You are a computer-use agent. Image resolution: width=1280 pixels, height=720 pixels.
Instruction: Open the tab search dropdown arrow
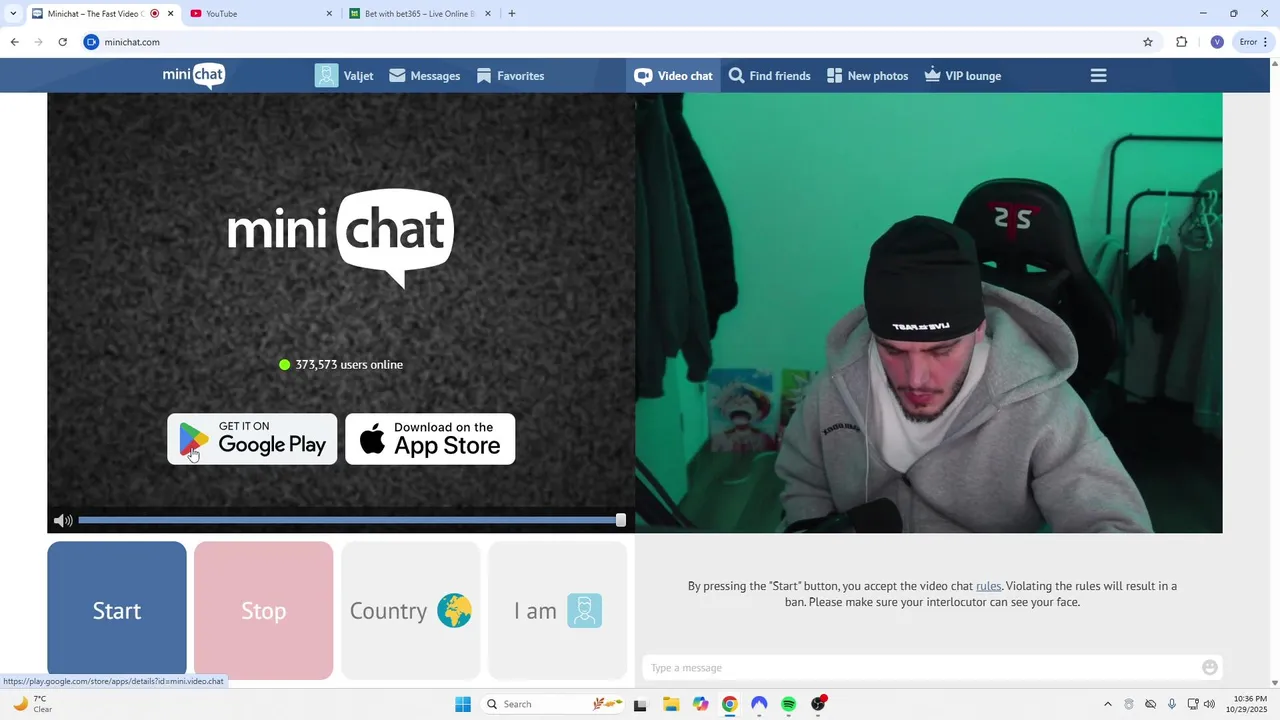click(x=13, y=14)
